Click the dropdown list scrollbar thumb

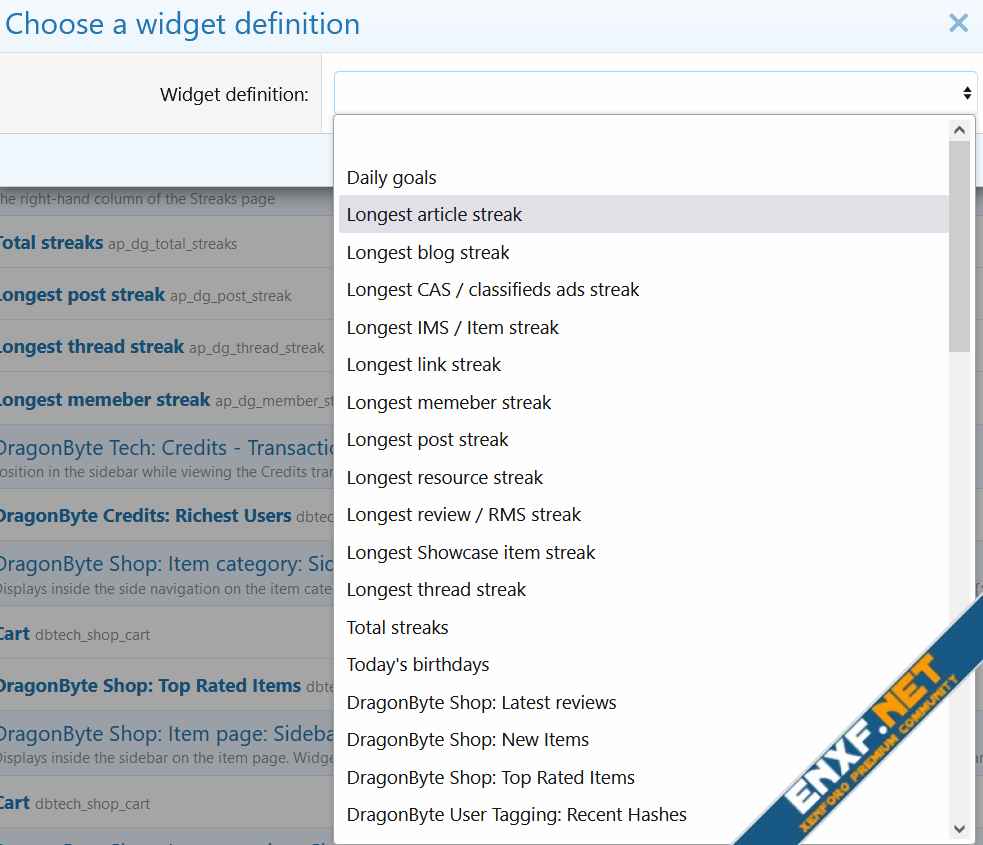tap(959, 245)
